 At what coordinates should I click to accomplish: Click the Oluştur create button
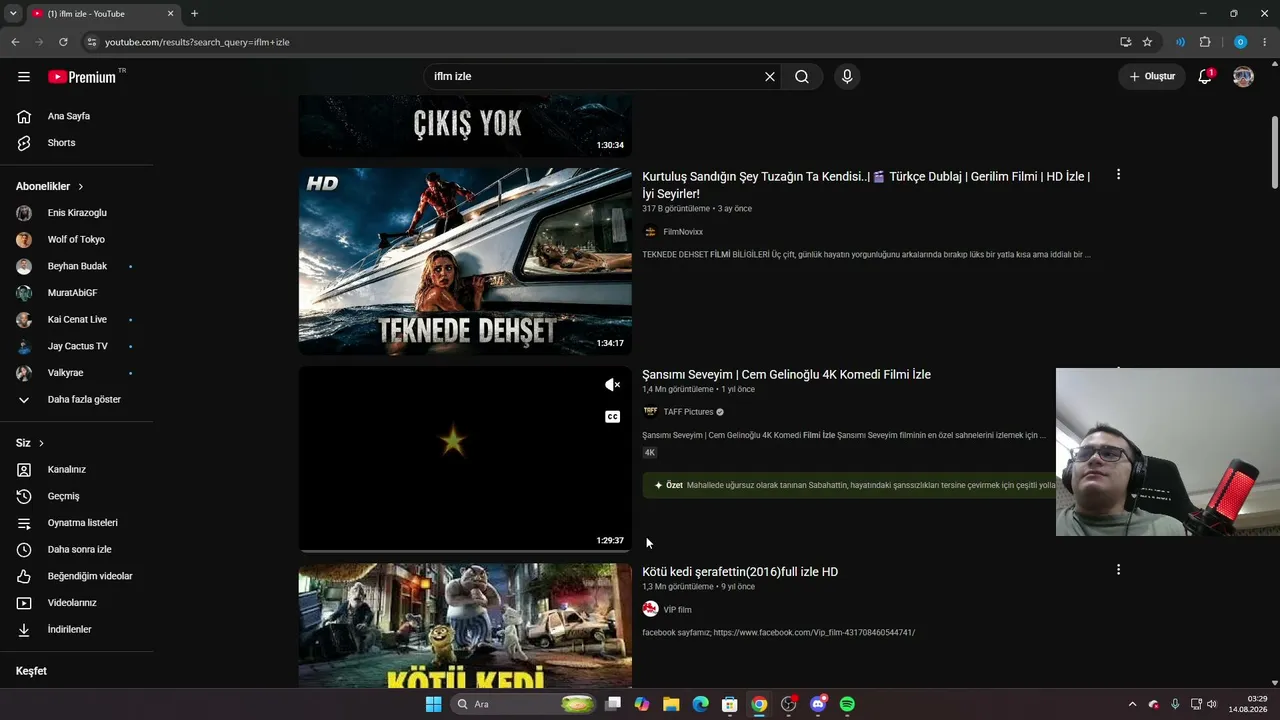tap(1152, 77)
